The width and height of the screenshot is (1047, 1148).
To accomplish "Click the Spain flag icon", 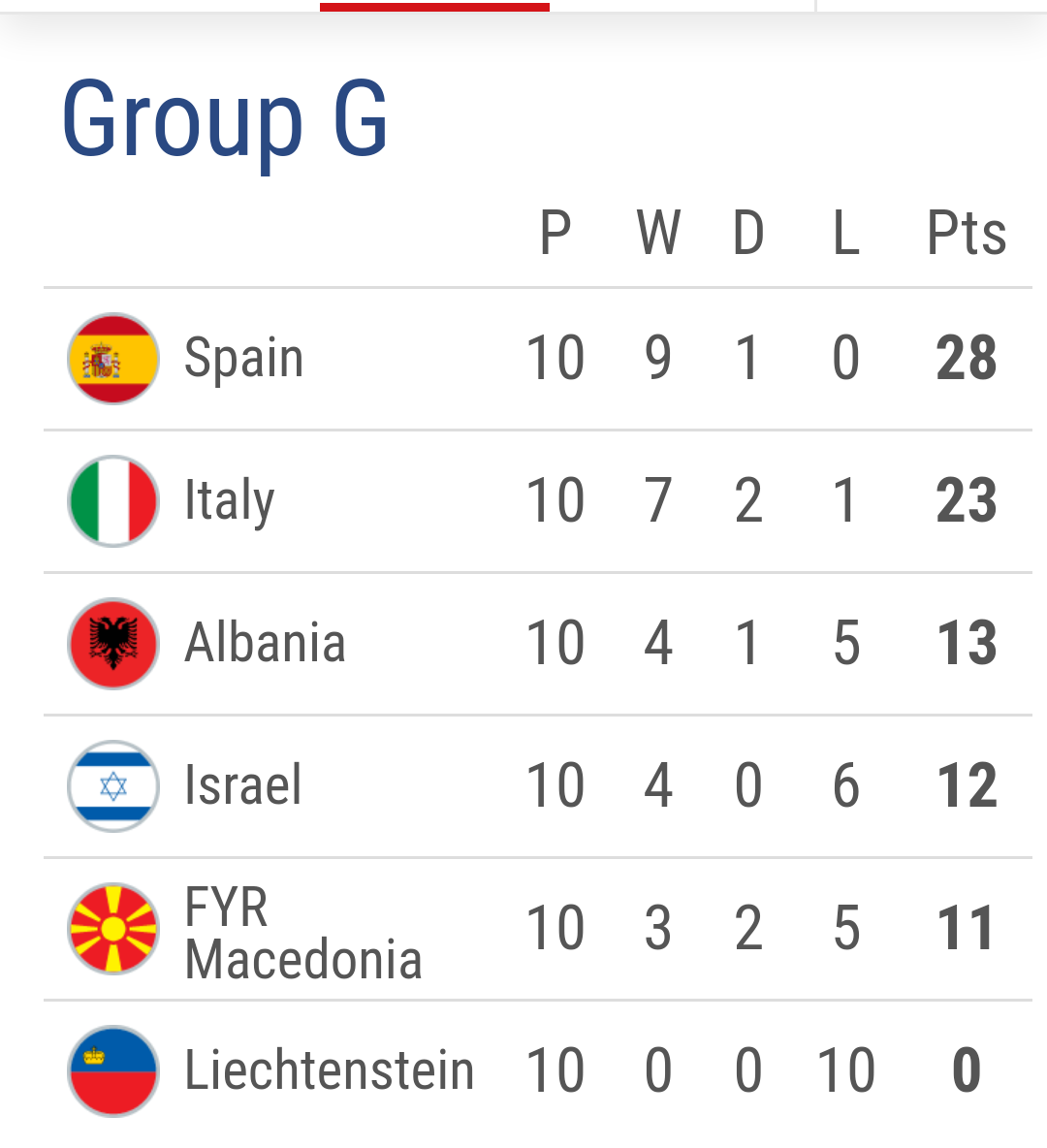I will coord(113,359).
